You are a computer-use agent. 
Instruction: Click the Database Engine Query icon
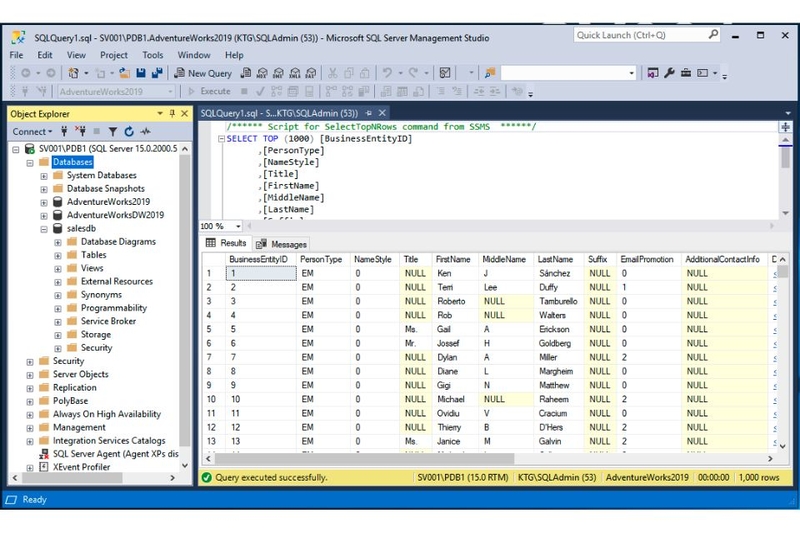tap(245, 73)
